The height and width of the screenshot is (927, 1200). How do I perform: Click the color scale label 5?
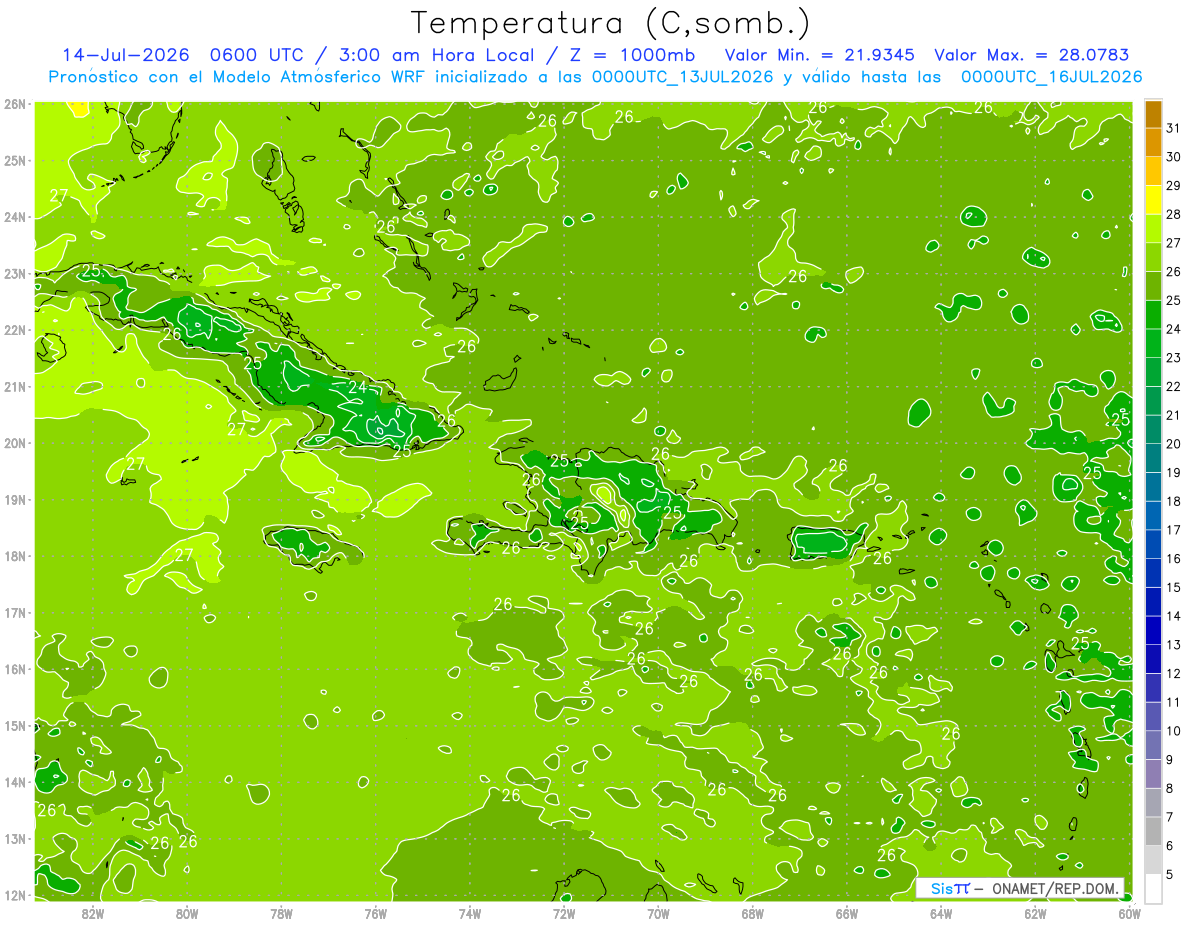(x=1171, y=874)
